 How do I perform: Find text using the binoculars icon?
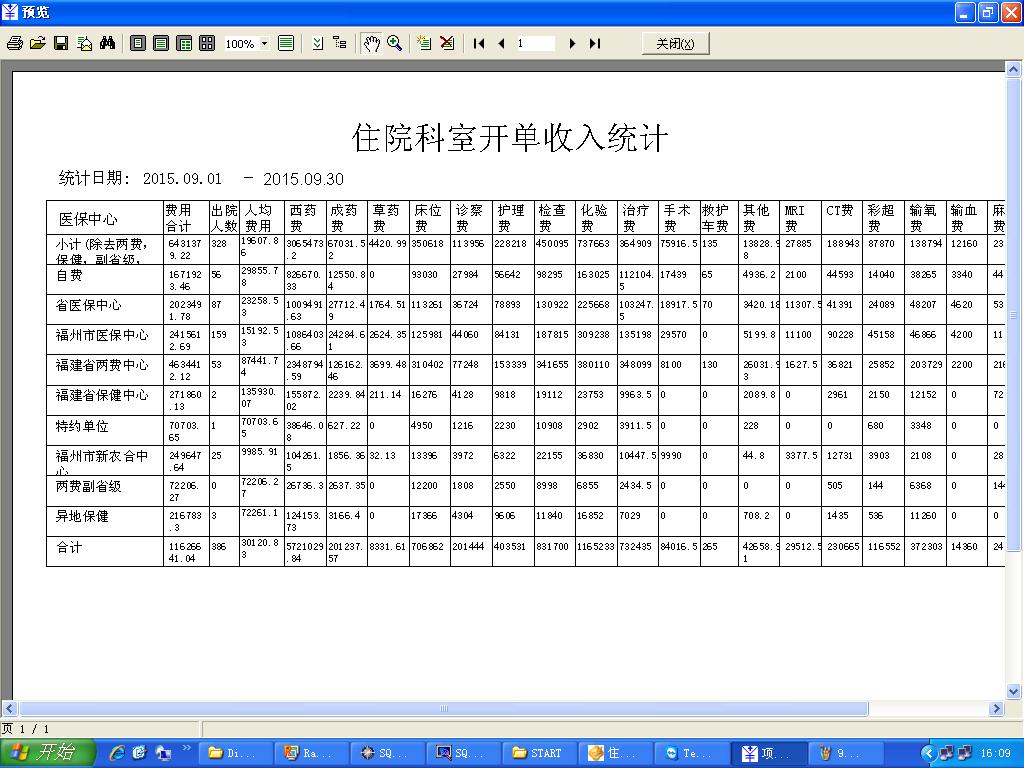(108, 44)
